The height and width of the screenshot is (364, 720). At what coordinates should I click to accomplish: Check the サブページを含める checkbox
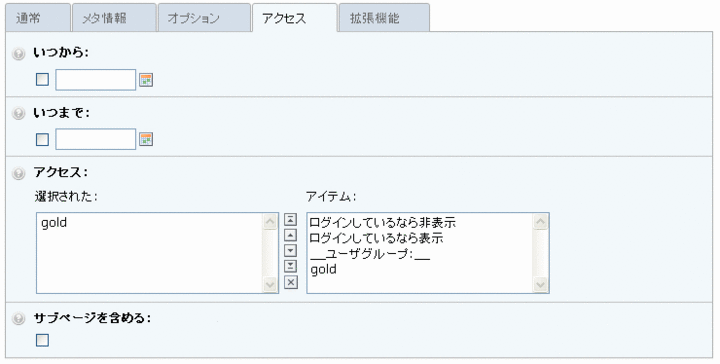point(42,340)
